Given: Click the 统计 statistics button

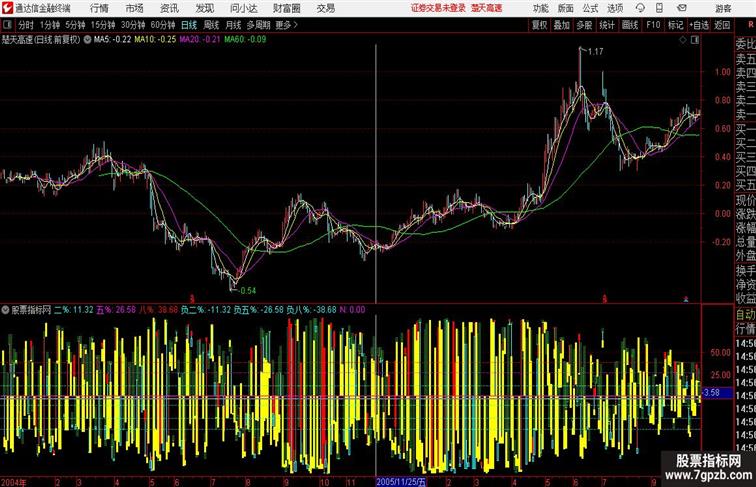Looking at the screenshot, I should [x=607, y=25].
